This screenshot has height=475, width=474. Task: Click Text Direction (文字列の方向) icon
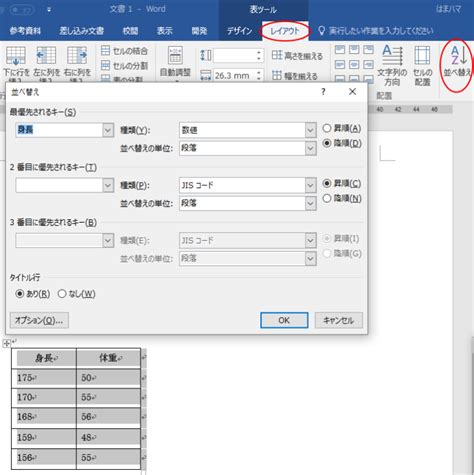pos(392,55)
